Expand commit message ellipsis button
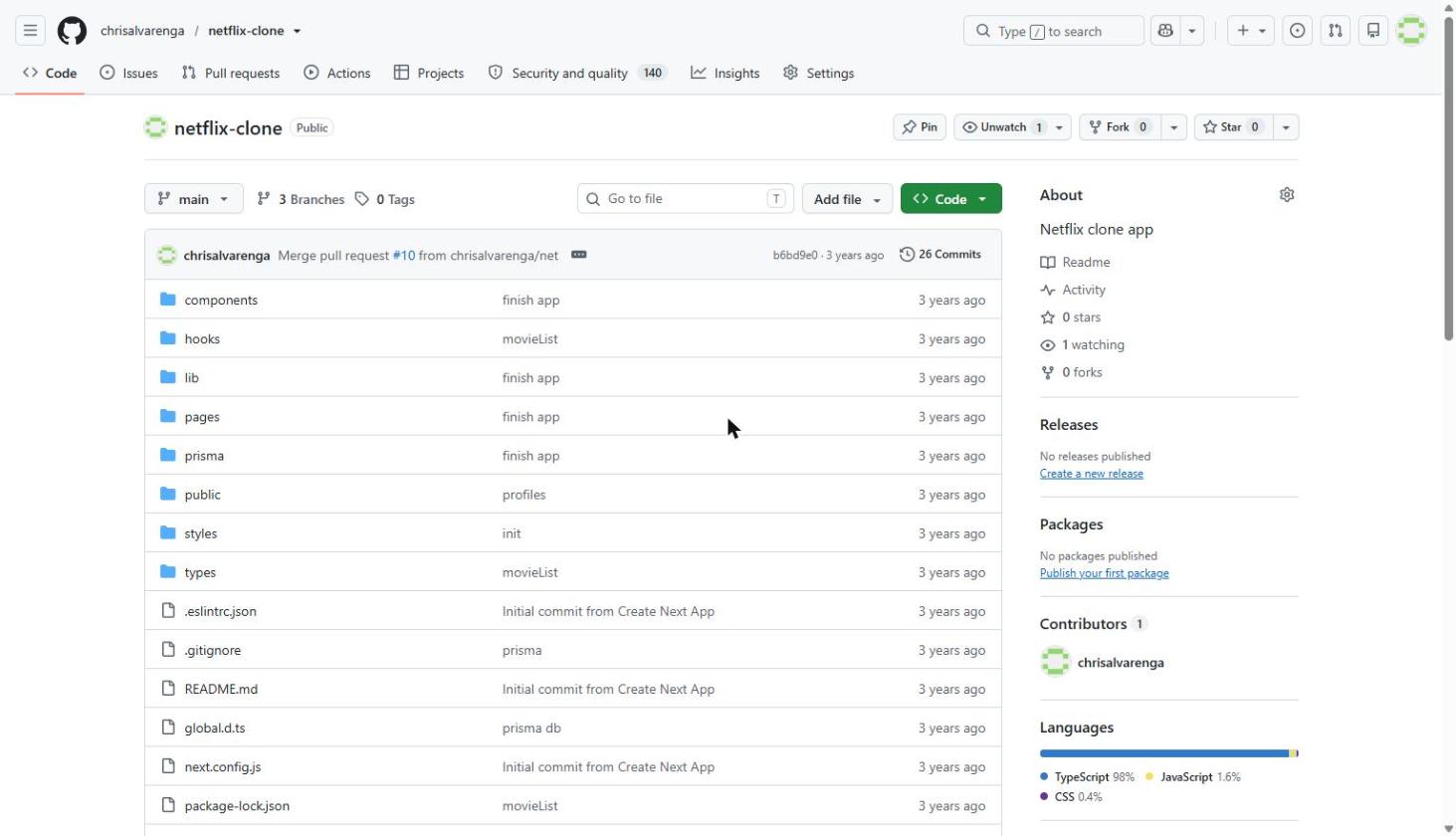The width and height of the screenshot is (1456, 836). pos(579,255)
